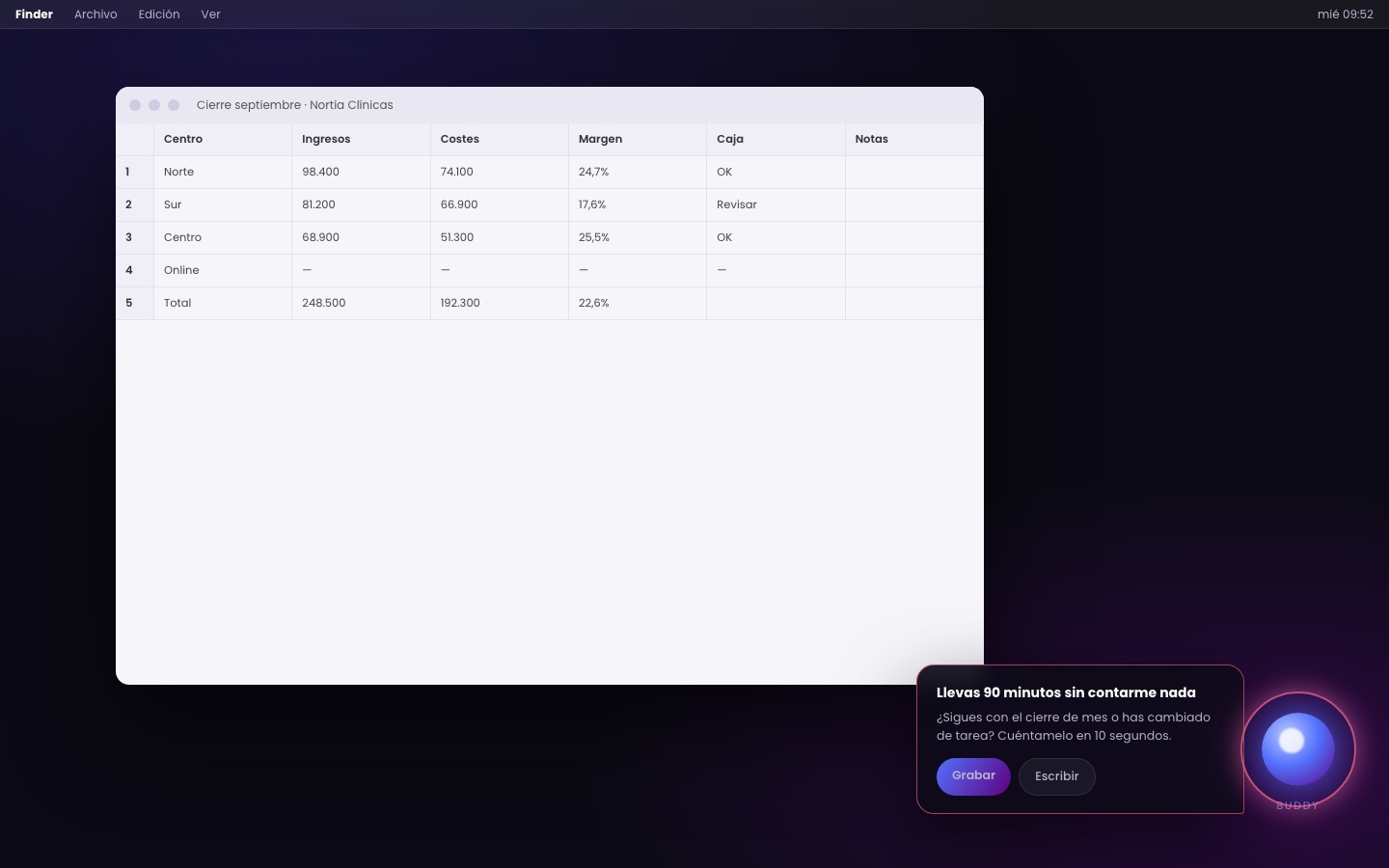Select Margen value 17,6%

tap(638, 204)
